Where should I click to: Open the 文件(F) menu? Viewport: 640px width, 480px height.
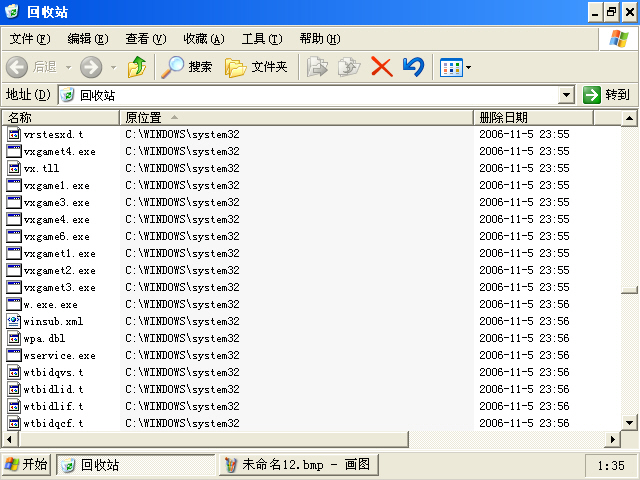[x=30, y=39]
